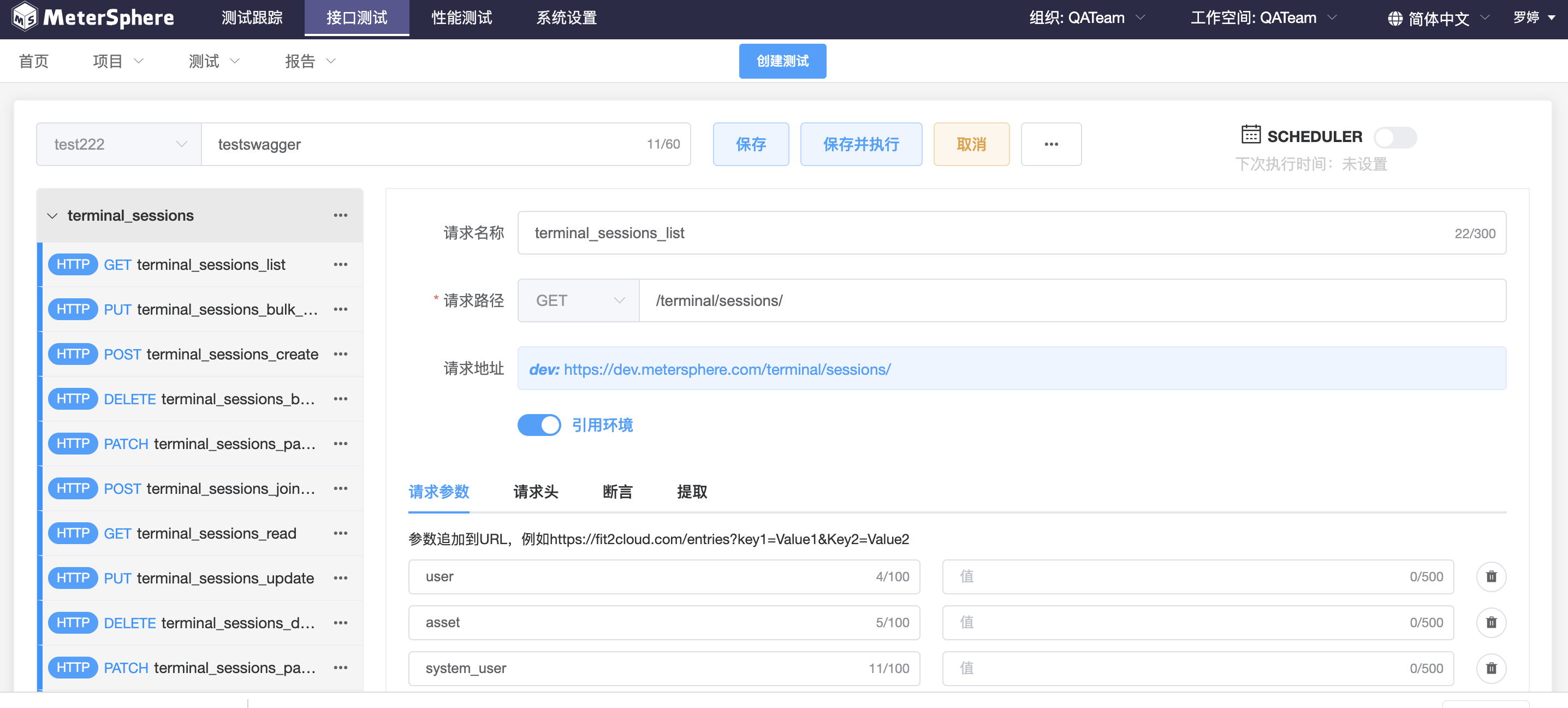Open the 性能测试 top menu
Viewport: 1568px width, 708px height.
[x=461, y=17]
